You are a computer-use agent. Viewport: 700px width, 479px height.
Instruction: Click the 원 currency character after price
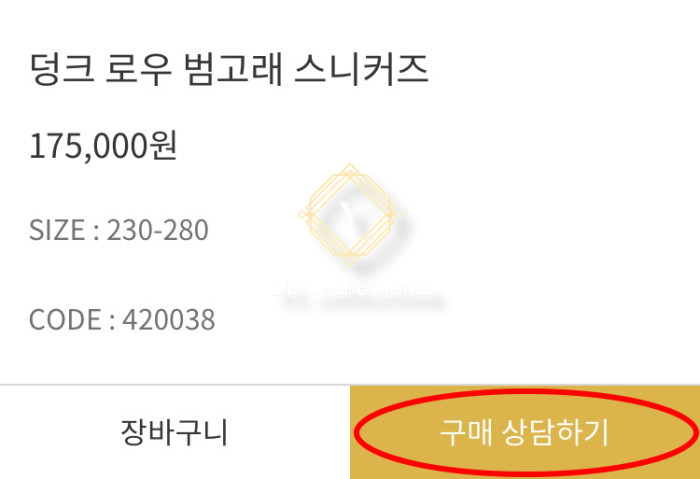164,146
